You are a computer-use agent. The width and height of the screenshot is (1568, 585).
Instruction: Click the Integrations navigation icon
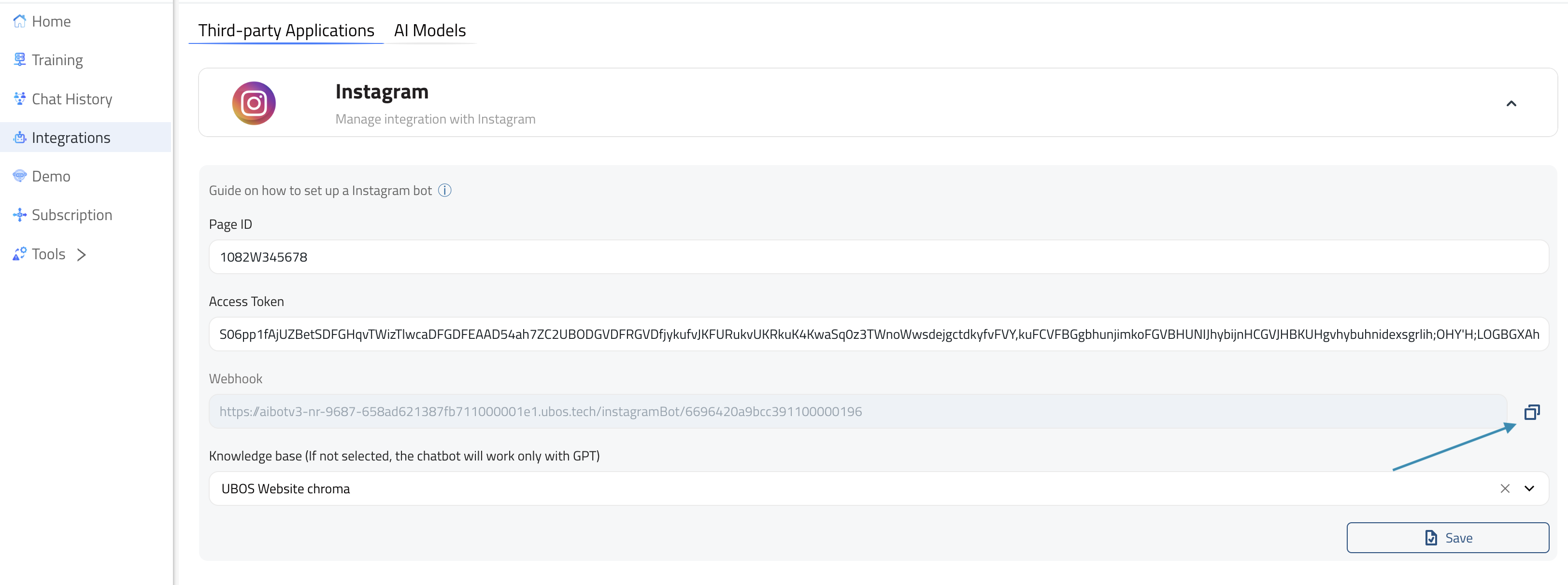coord(19,137)
